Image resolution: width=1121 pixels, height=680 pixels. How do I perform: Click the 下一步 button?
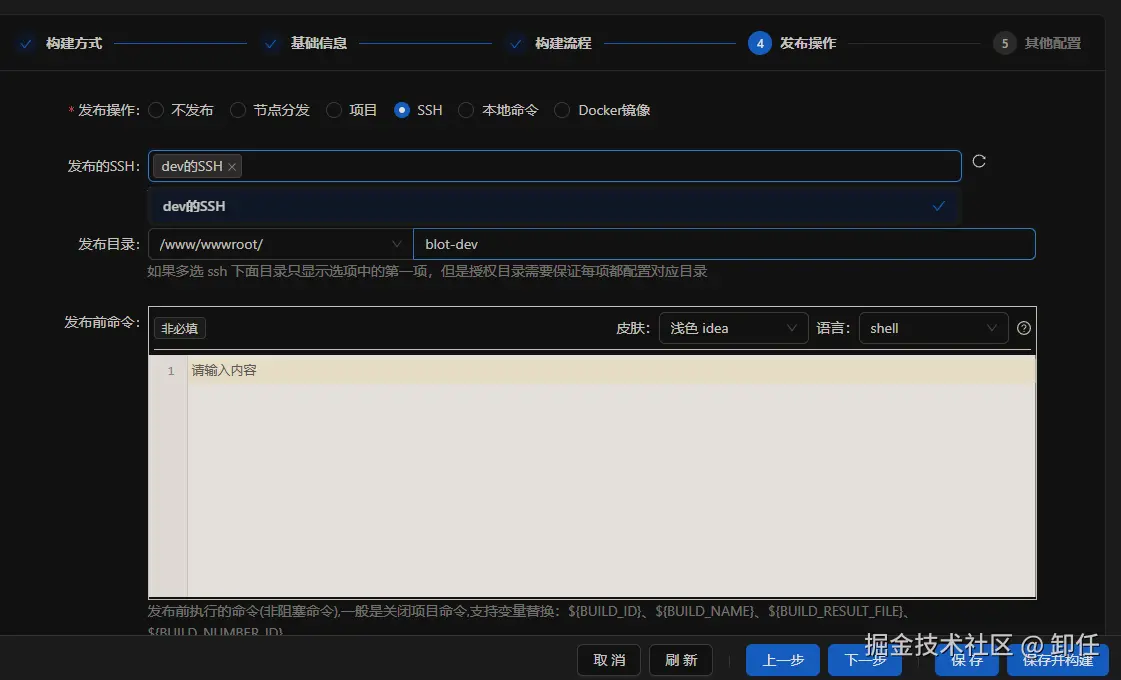[x=864, y=660]
